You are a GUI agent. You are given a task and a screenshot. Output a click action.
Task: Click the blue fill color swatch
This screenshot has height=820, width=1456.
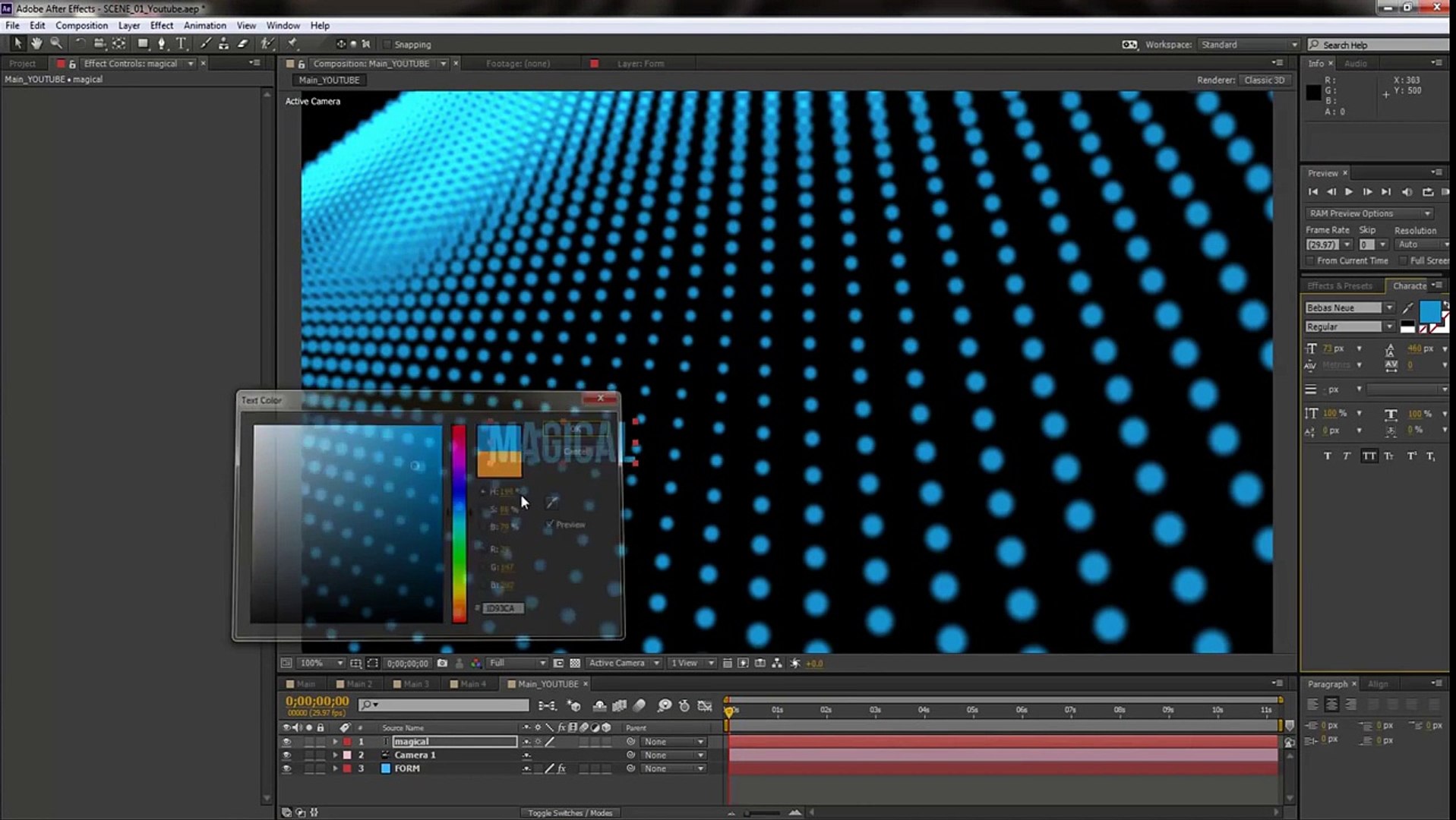click(x=1429, y=311)
